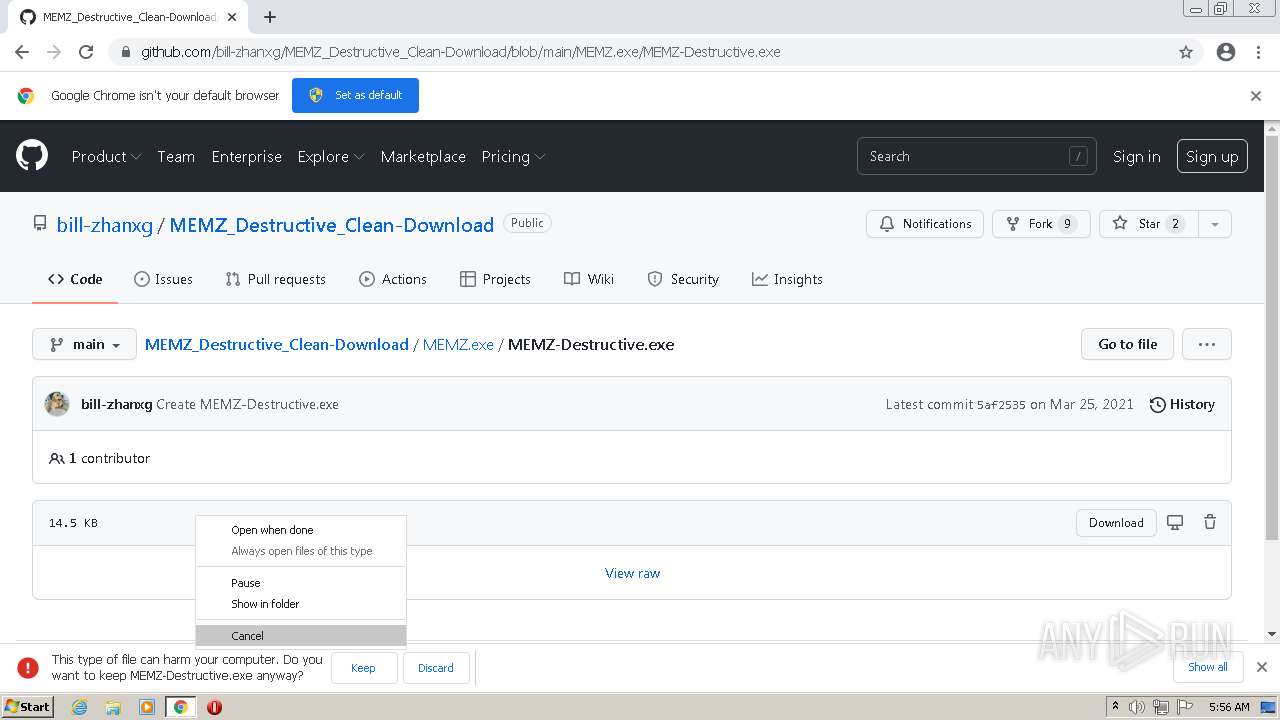The width and height of the screenshot is (1280, 720).
Task: Dismiss the default browser infobar
Action: point(1256,96)
